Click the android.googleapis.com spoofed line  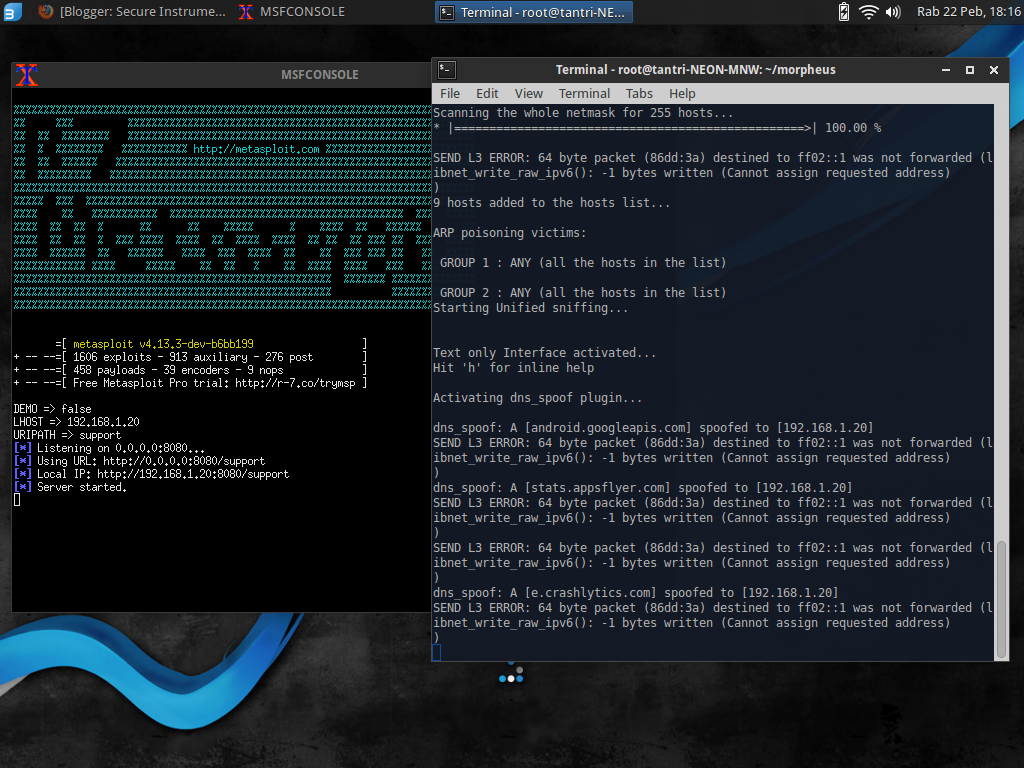(x=653, y=428)
